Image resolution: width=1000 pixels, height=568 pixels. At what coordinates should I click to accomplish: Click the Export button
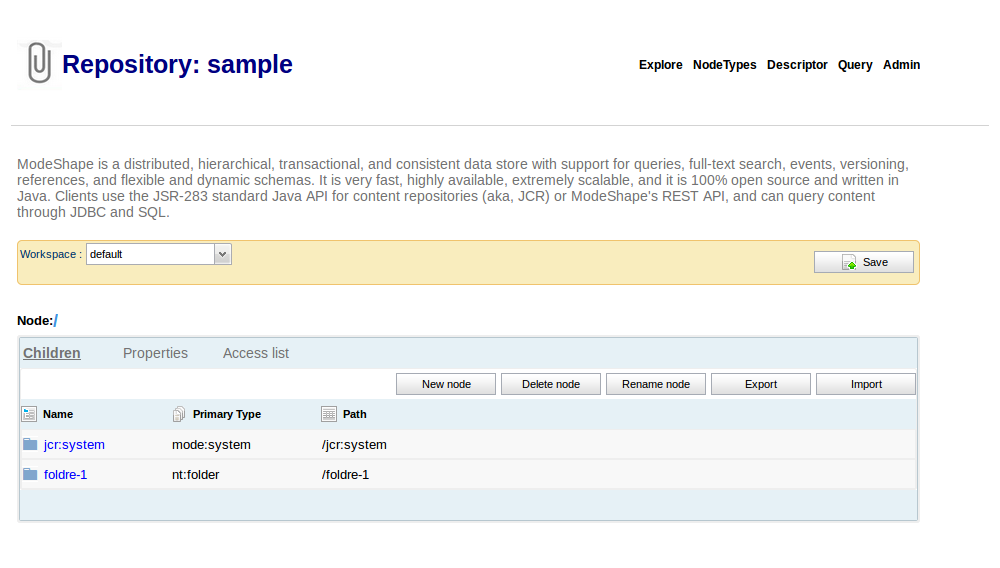pos(761,384)
